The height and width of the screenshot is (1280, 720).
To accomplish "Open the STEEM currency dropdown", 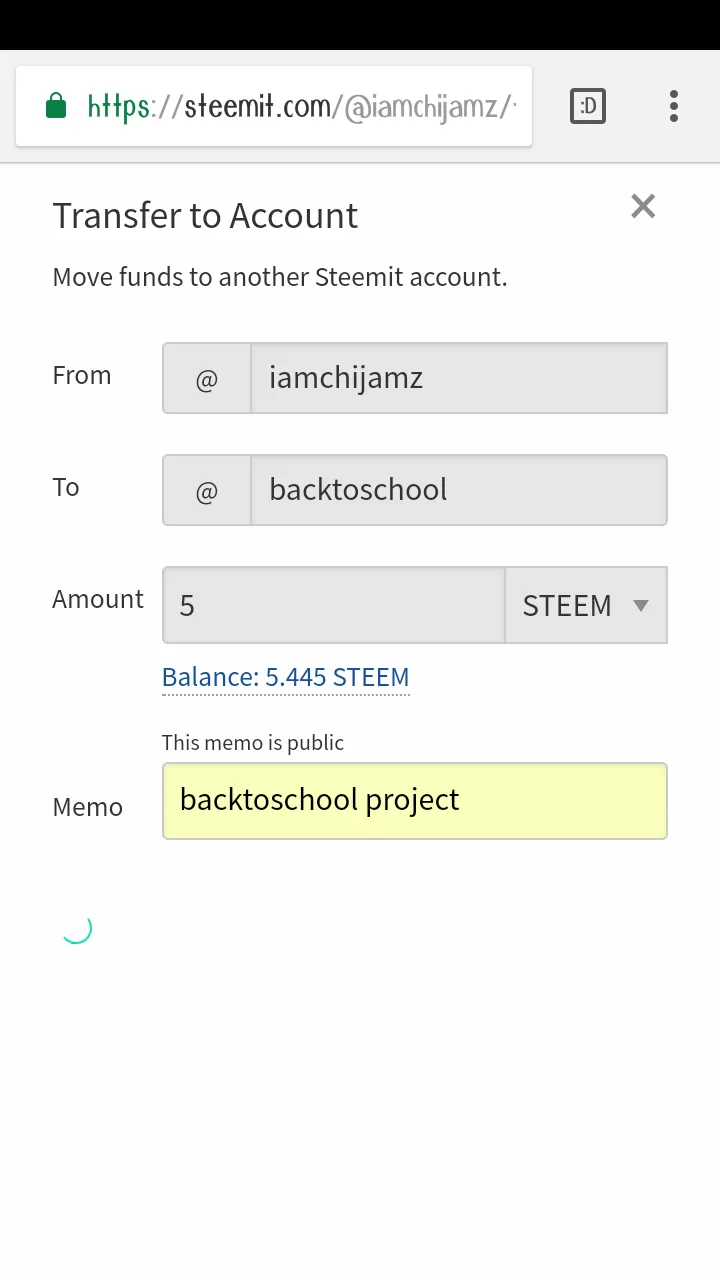I will tap(586, 605).
